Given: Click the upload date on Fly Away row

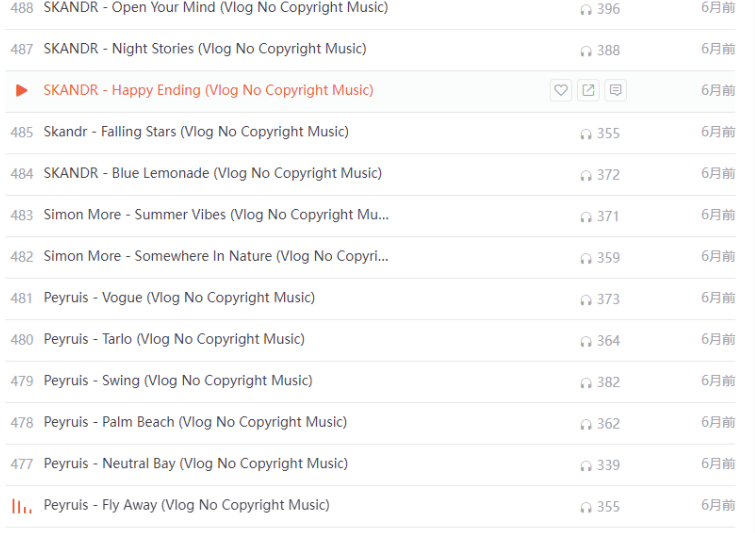Looking at the screenshot, I should click(x=717, y=505).
